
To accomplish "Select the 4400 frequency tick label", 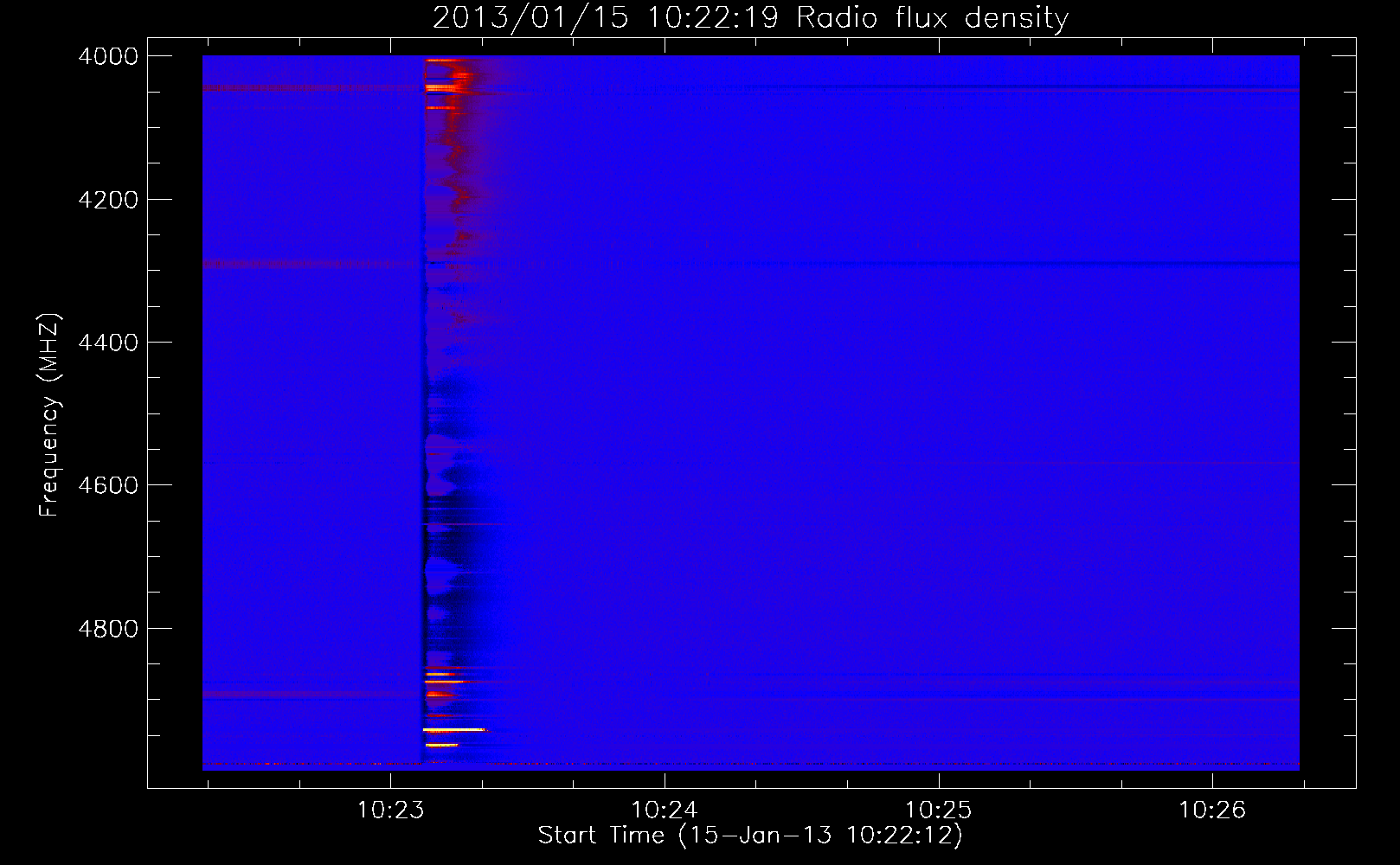I will pos(108,343).
